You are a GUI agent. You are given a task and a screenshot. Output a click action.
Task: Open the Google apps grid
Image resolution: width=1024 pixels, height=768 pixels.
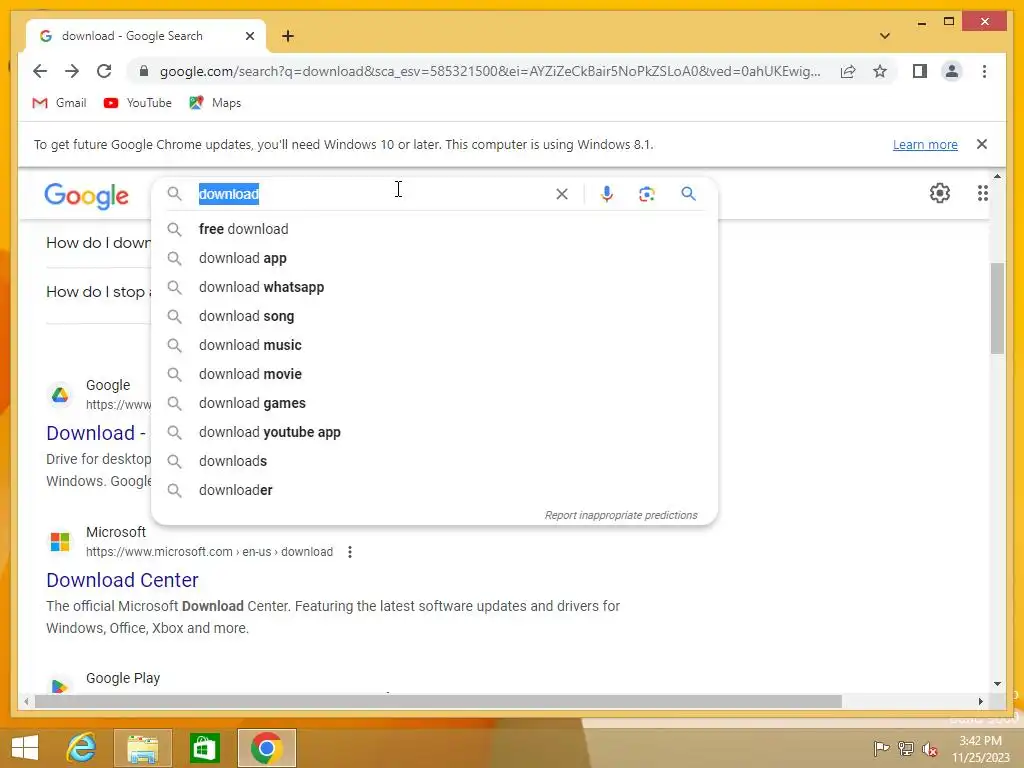(982, 193)
